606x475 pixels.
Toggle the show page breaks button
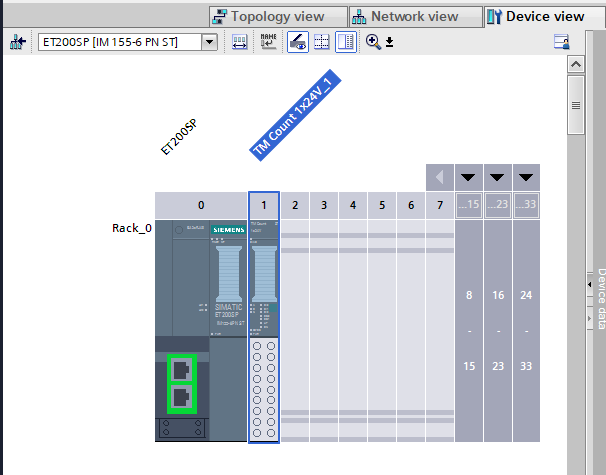[321, 42]
